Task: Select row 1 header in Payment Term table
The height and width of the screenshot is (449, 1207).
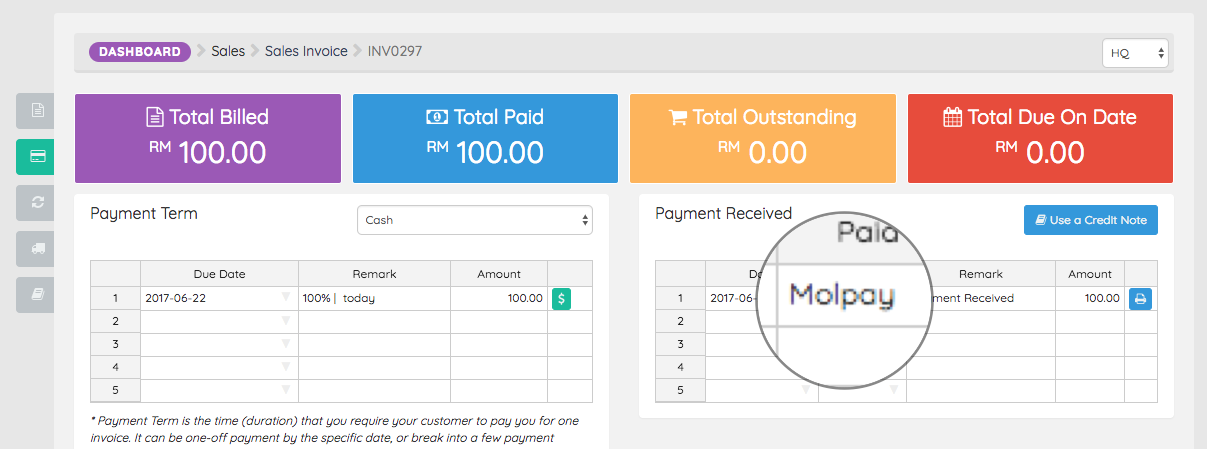Action: coord(115,298)
